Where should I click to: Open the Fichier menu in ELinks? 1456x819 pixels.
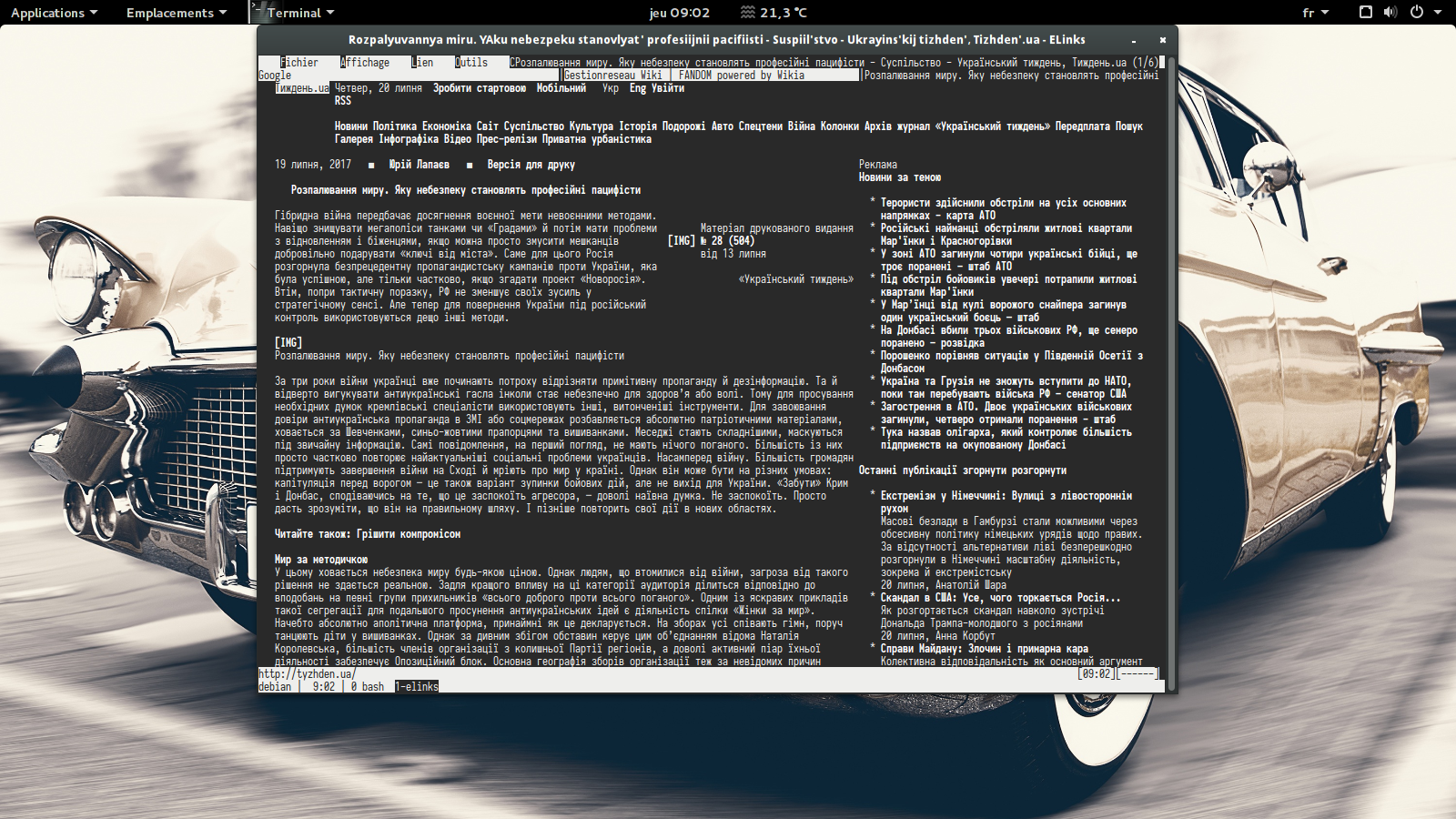coord(299,63)
